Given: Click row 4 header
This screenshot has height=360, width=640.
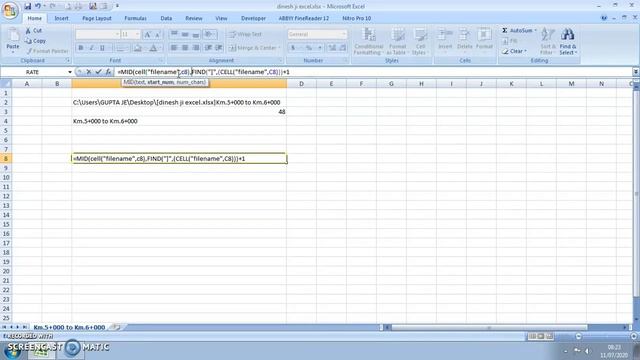Looking at the screenshot, I should (x=6, y=121).
